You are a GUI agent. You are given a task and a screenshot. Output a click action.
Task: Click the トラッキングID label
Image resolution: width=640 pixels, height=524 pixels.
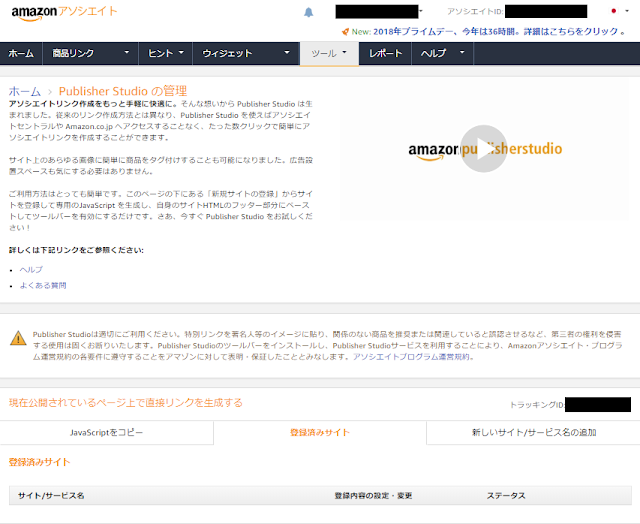pyautogui.click(x=537, y=405)
